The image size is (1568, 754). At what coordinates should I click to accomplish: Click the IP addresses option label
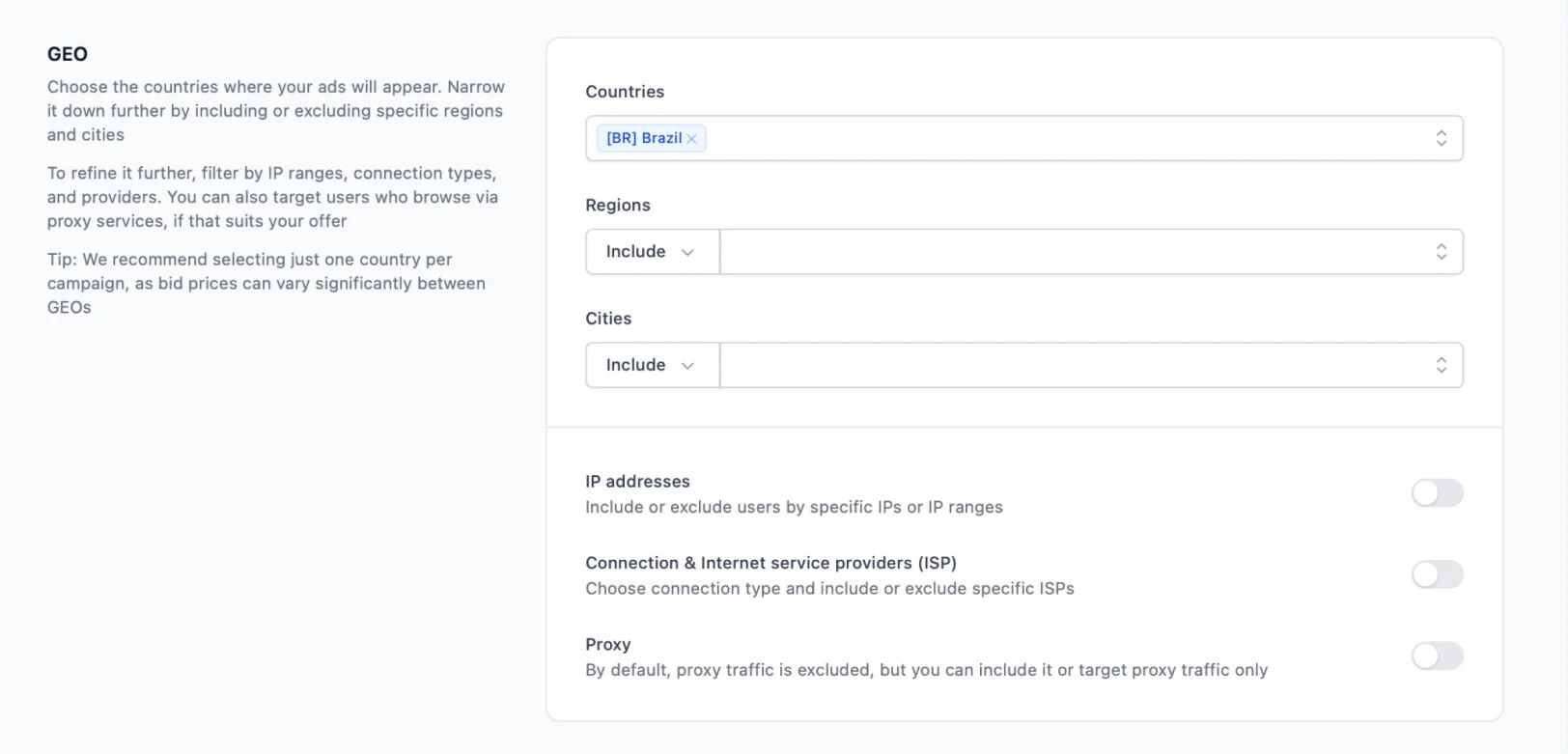637,481
